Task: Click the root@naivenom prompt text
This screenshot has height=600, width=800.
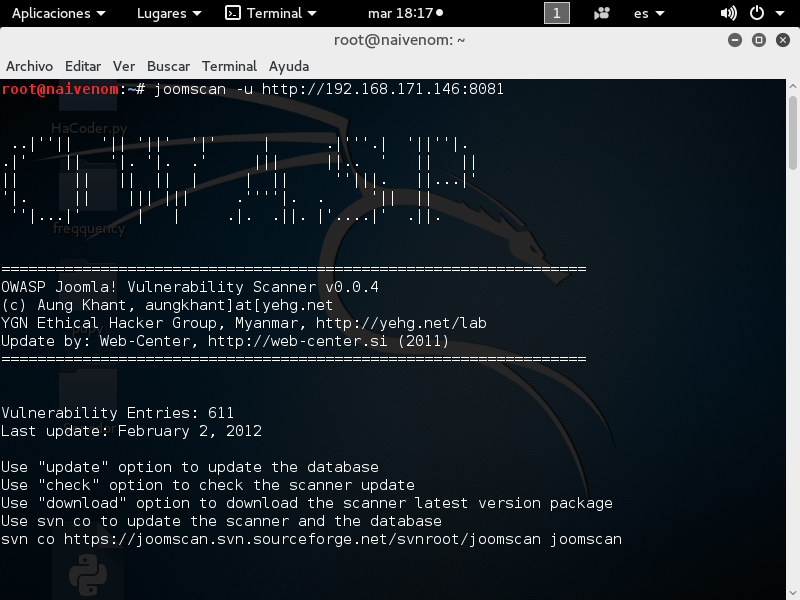Action: (60, 89)
